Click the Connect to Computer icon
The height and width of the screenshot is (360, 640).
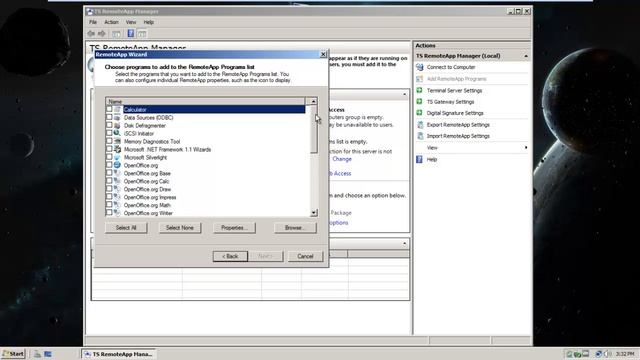coord(420,67)
